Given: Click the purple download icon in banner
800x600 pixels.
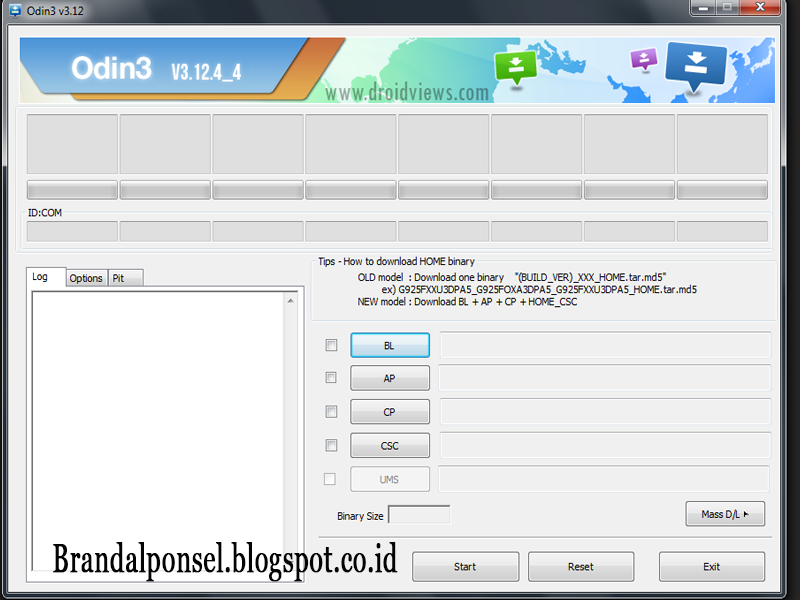Looking at the screenshot, I should [x=644, y=59].
